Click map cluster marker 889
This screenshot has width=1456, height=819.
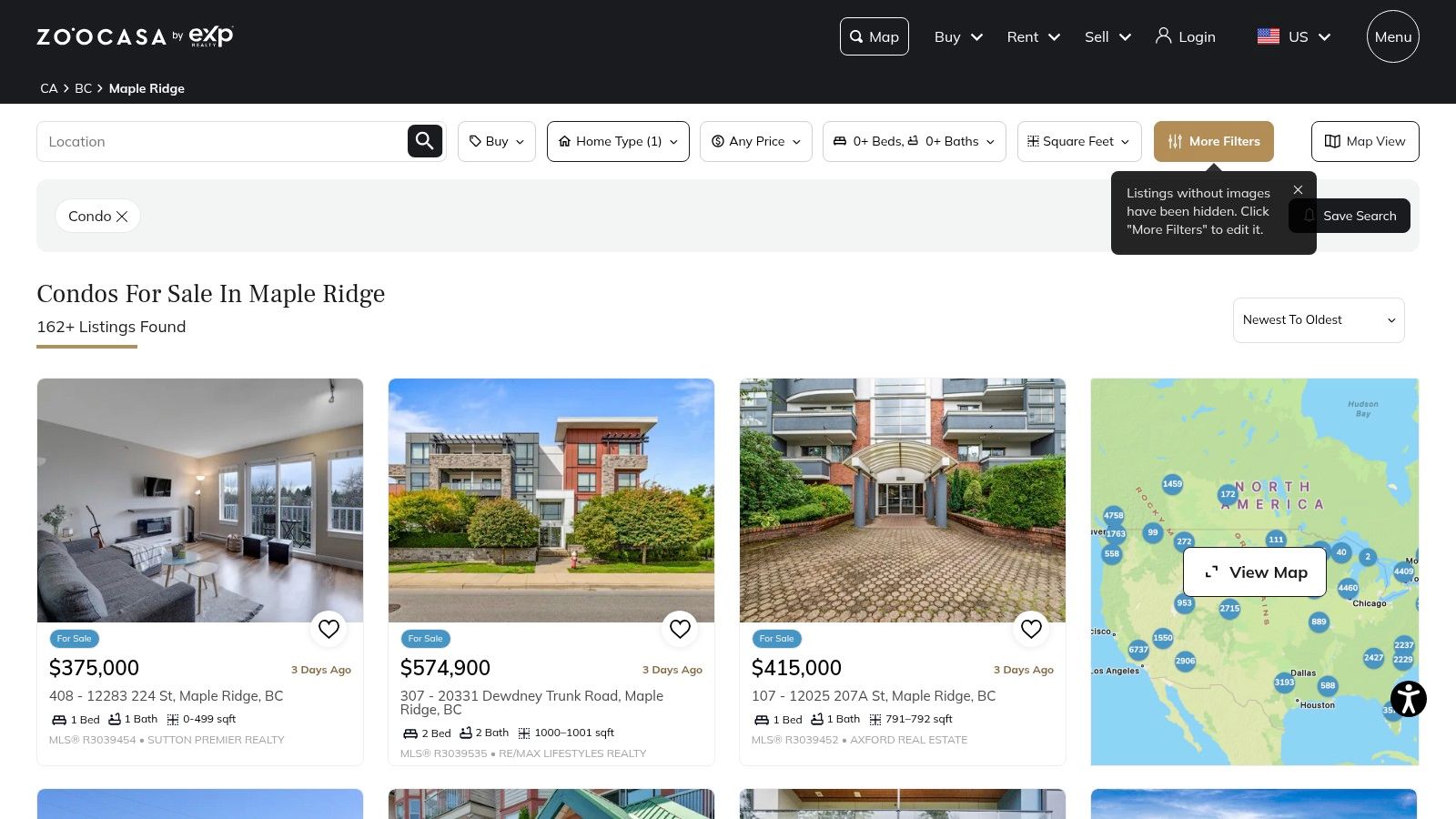(1319, 622)
